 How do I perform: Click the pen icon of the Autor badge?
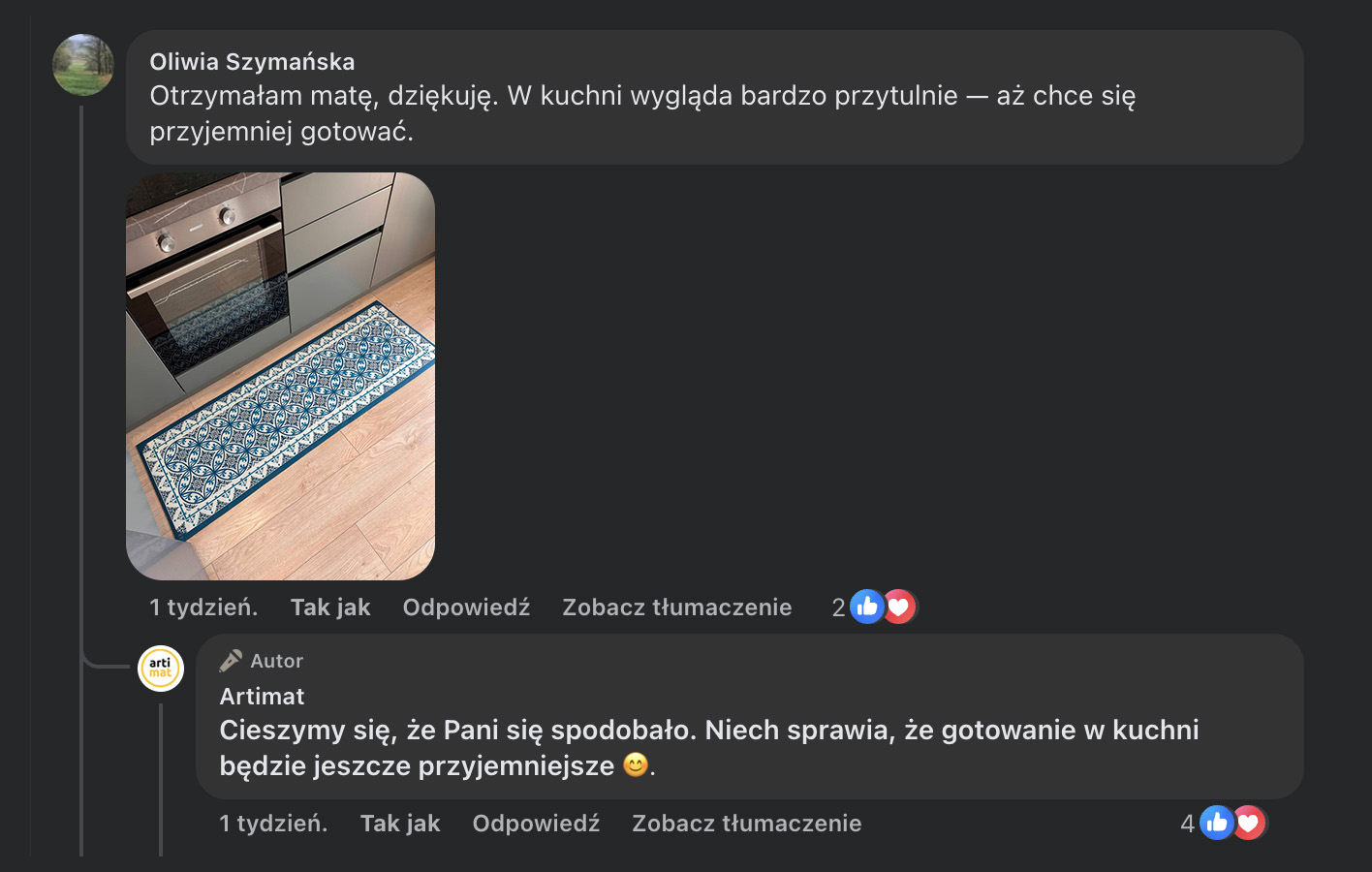[x=231, y=661]
